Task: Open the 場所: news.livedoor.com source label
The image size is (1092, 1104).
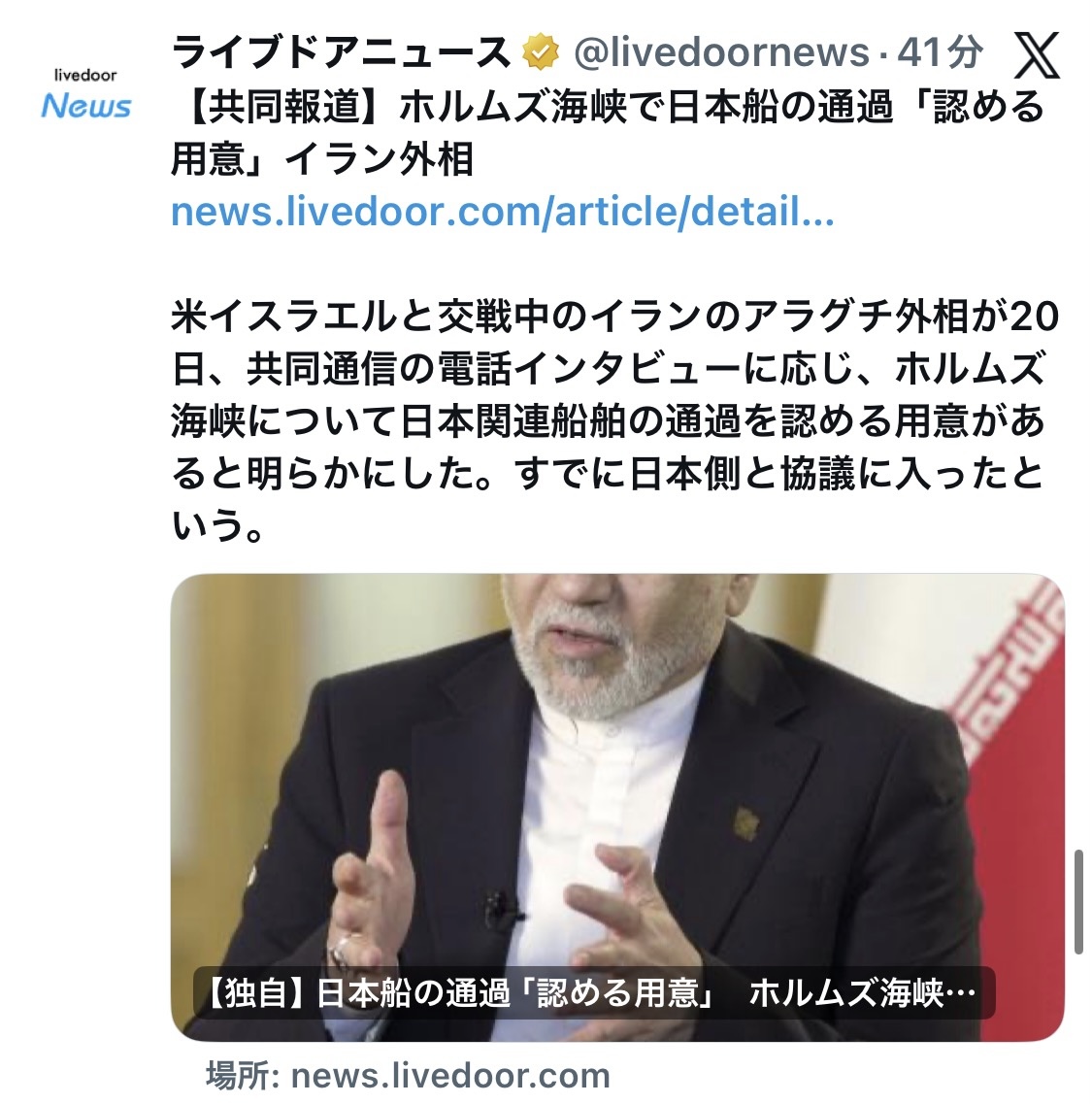Action: 408,1075
